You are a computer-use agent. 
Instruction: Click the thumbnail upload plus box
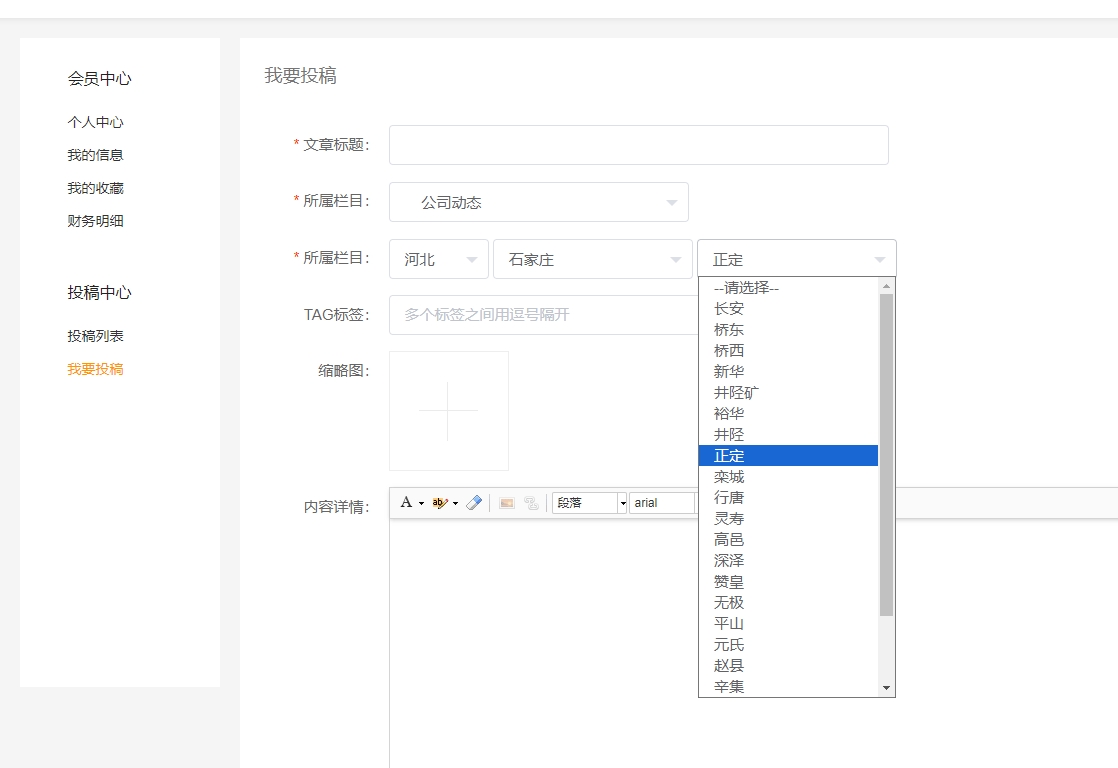click(x=448, y=411)
